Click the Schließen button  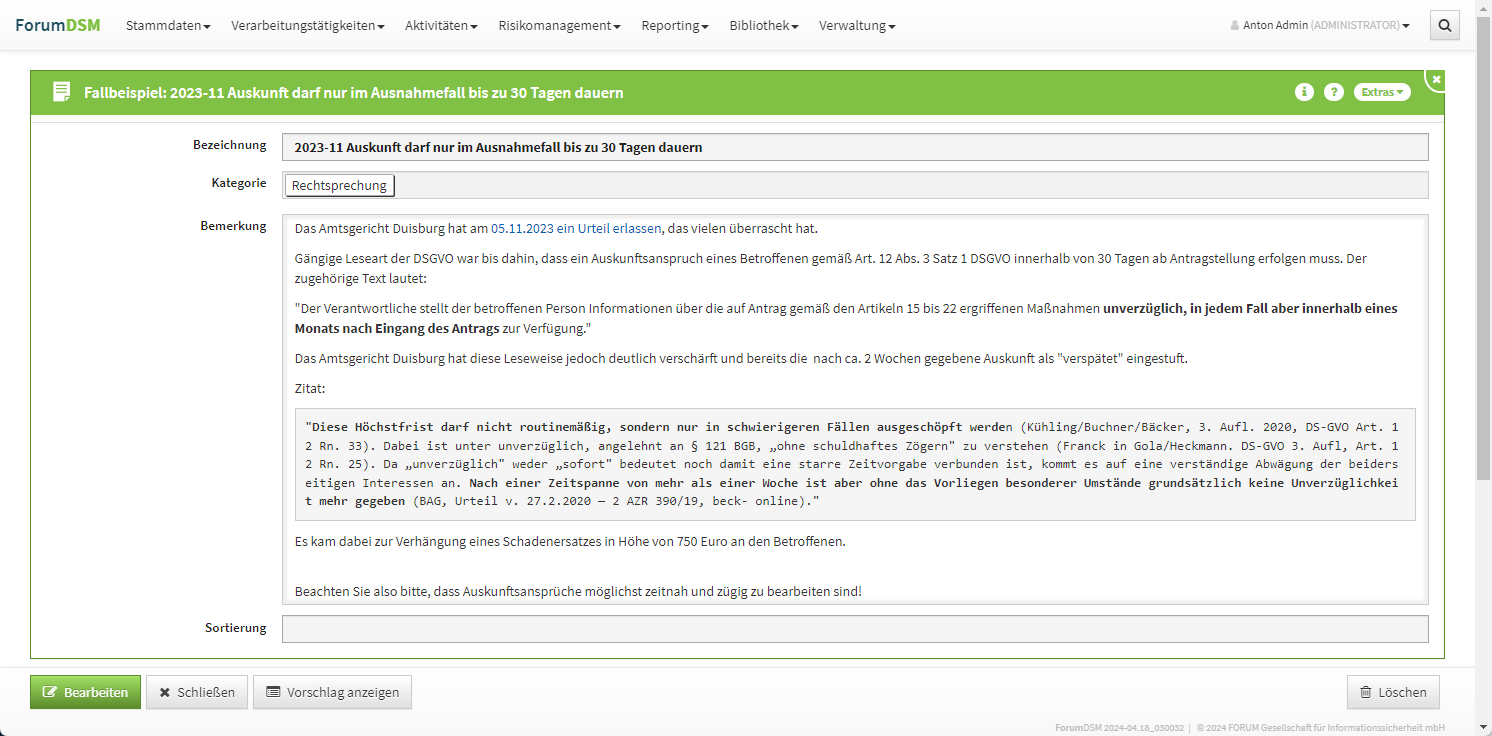[x=197, y=692]
